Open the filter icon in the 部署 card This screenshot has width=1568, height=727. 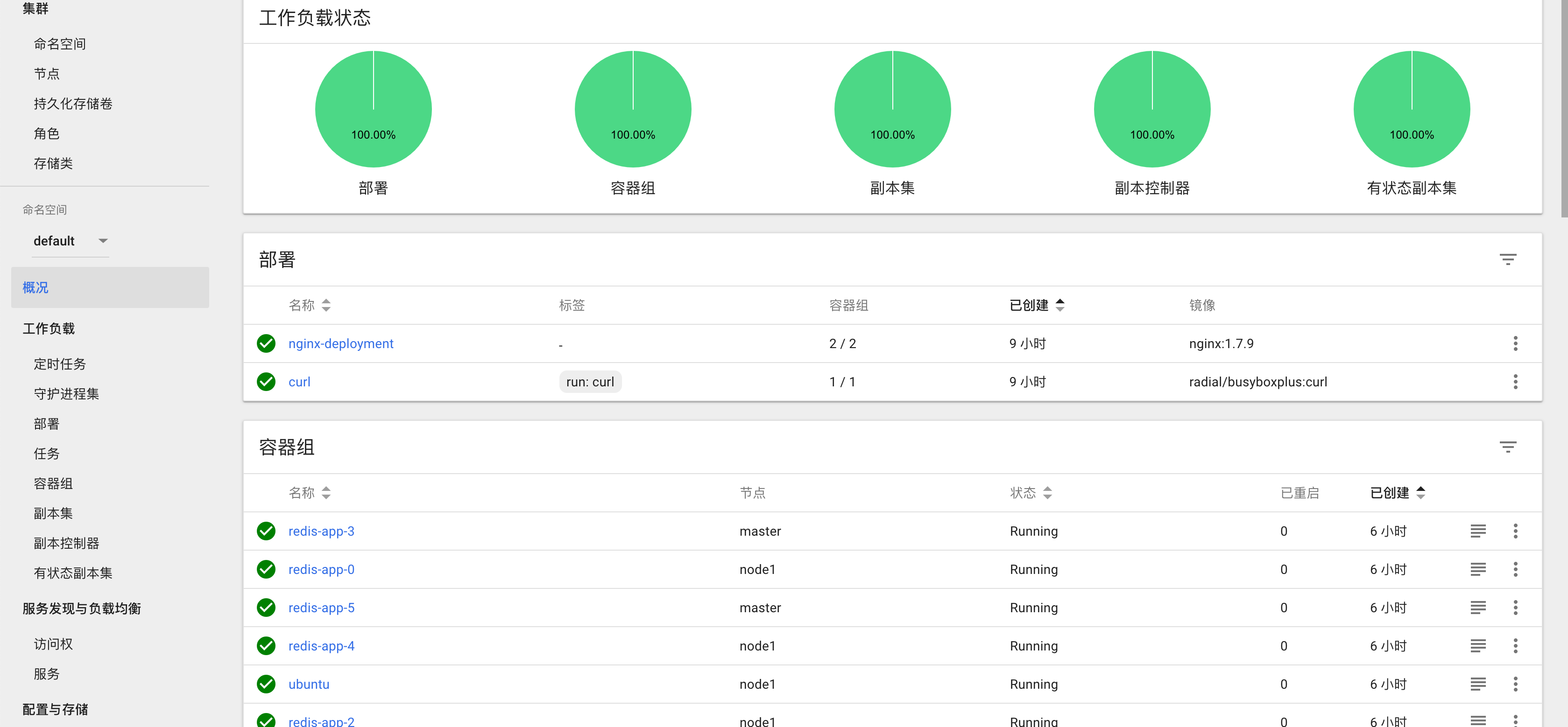click(x=1507, y=260)
